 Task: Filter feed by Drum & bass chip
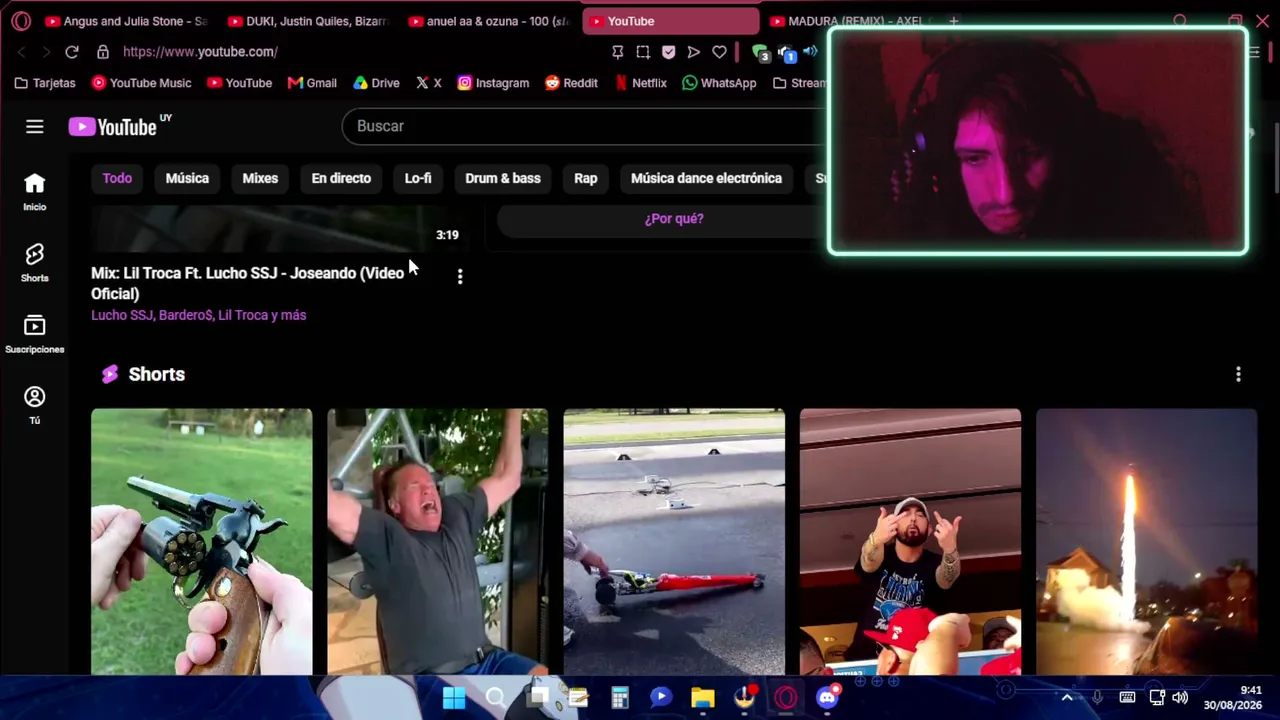[503, 178]
